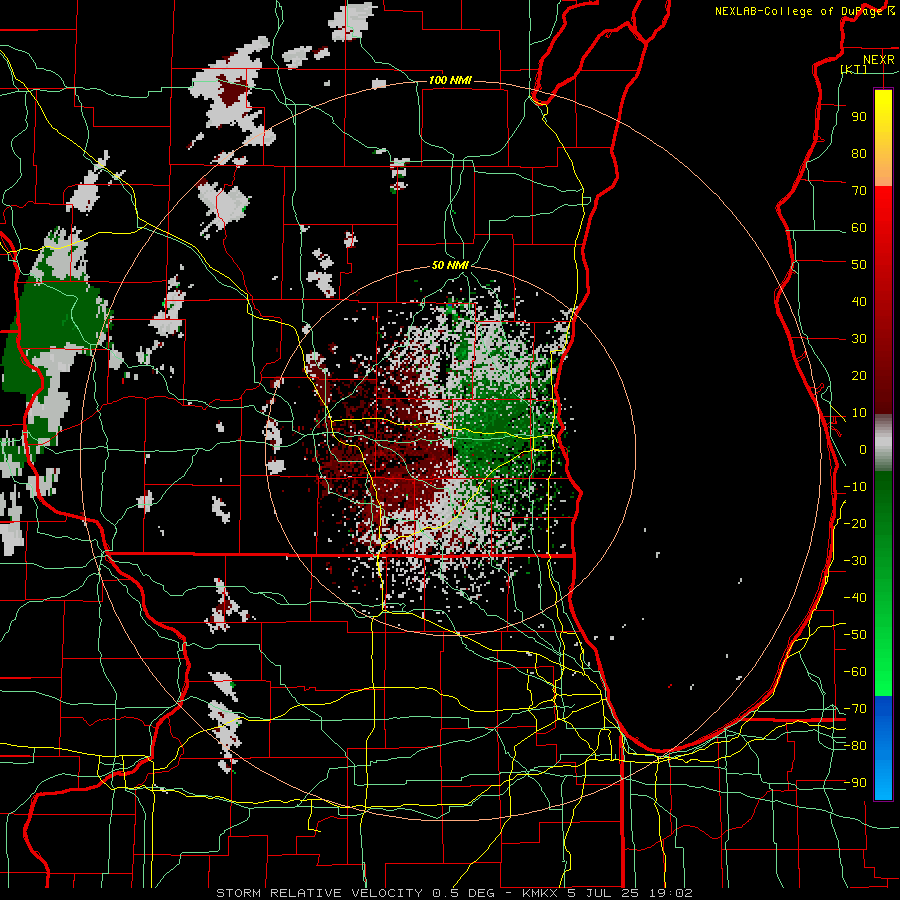Click the blue segment of the color bar
This screenshot has width=900, height=900.
[x=883, y=748]
